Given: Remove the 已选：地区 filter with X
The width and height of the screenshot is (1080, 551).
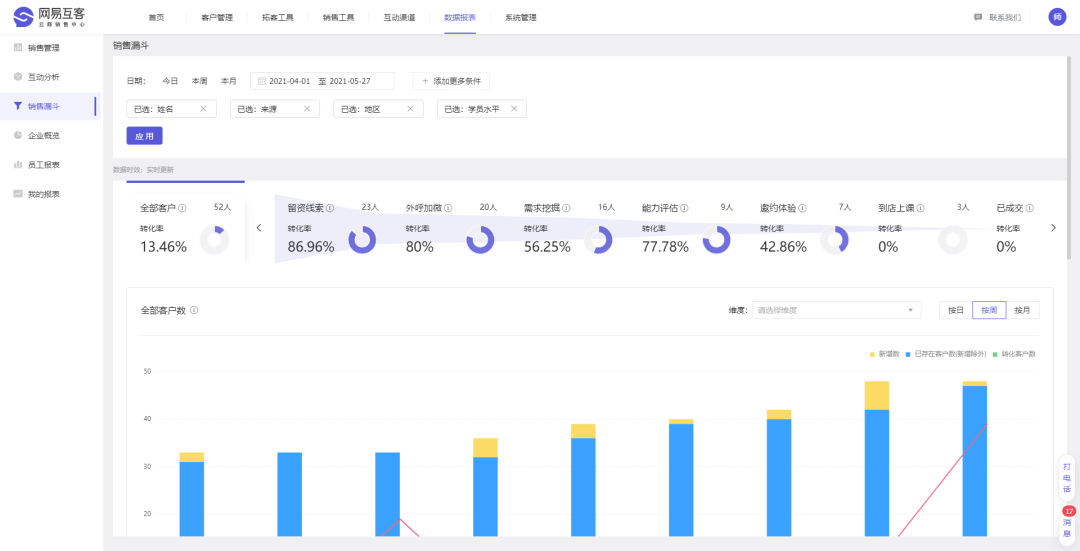Looking at the screenshot, I should tap(409, 109).
